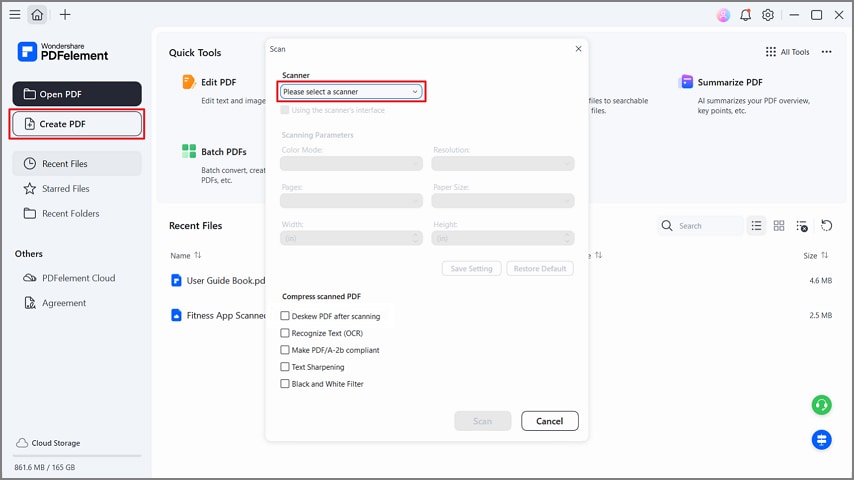Enable Recognize Text (OCR)
Viewport: 854px width, 480px height.
pyautogui.click(x=284, y=332)
